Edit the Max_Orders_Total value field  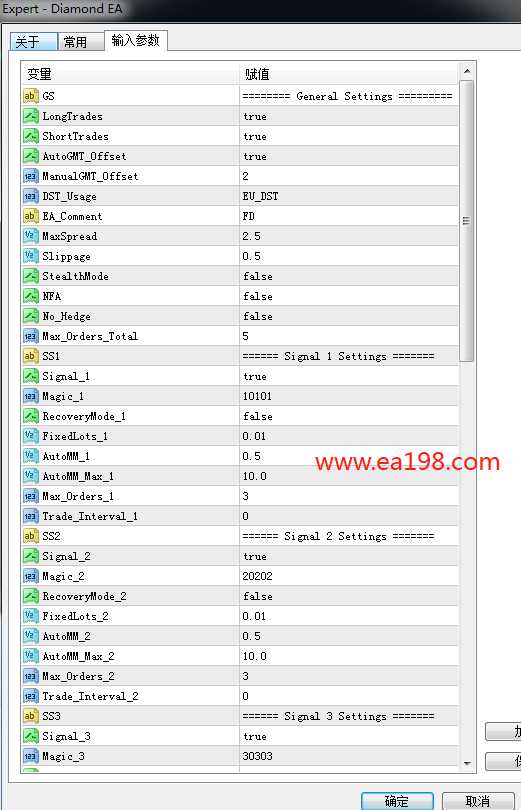(x=349, y=336)
